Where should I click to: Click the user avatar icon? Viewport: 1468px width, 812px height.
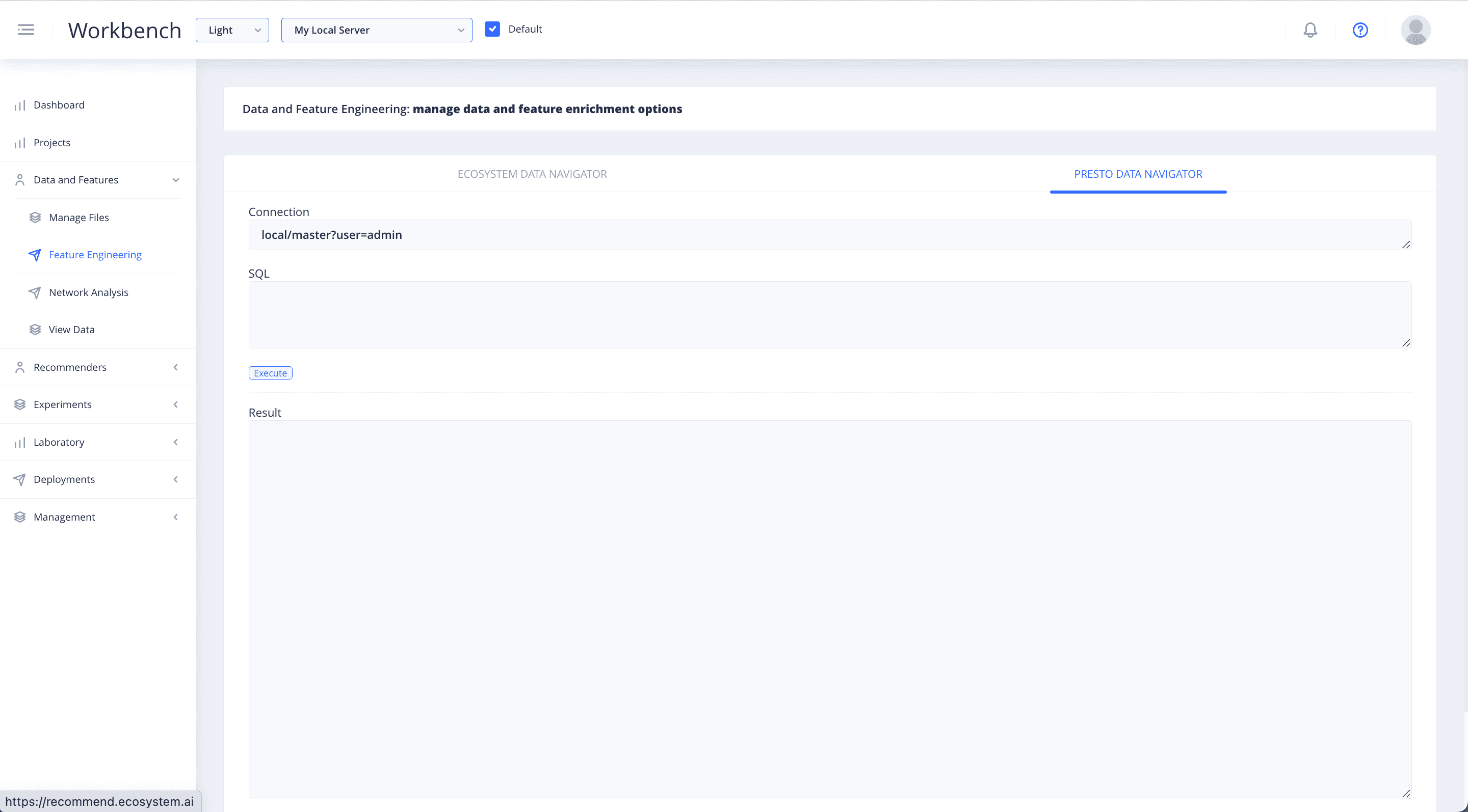click(x=1415, y=30)
